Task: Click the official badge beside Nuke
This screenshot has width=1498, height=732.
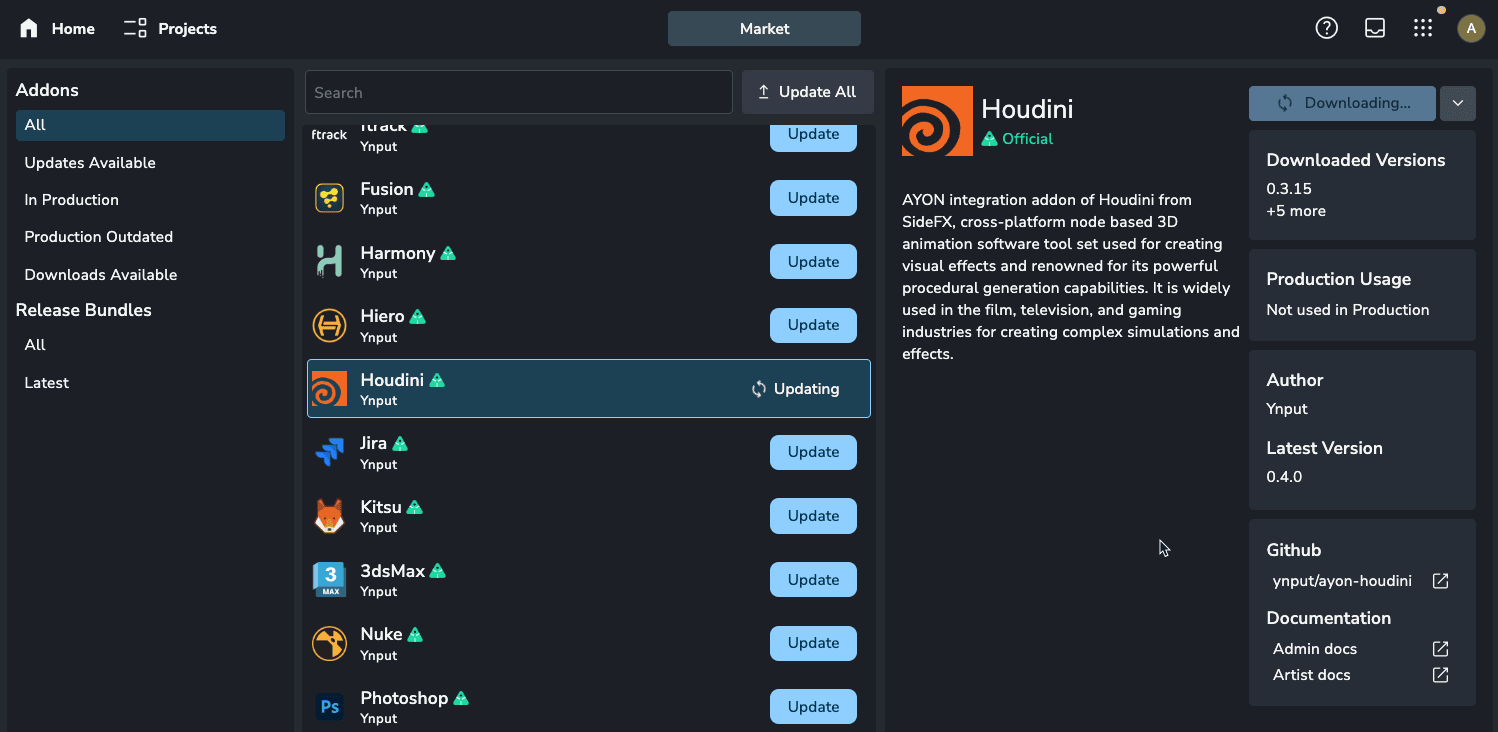Action: (415, 635)
